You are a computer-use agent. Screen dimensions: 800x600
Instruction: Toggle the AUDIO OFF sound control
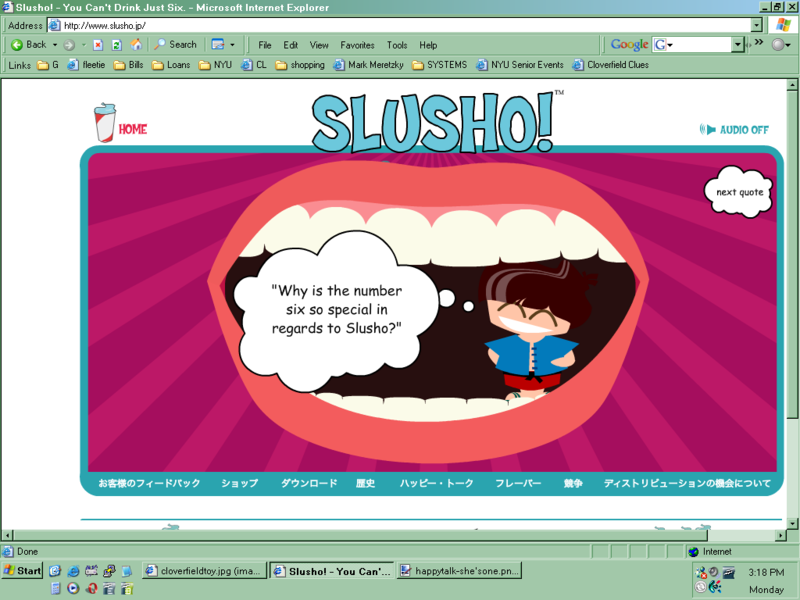point(734,130)
